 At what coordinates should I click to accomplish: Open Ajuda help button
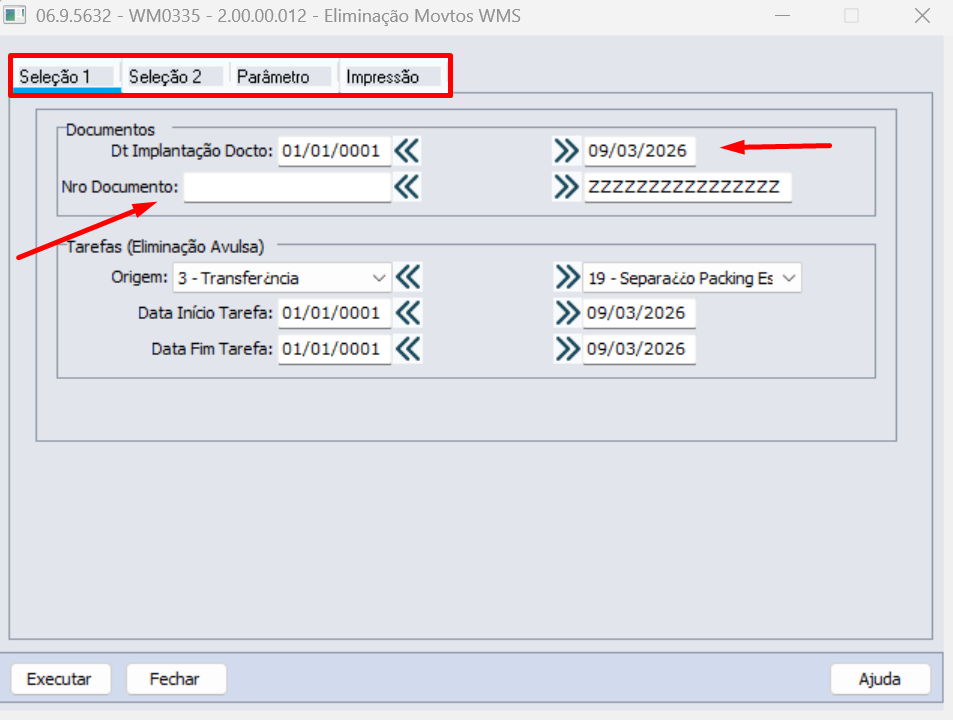(x=880, y=679)
